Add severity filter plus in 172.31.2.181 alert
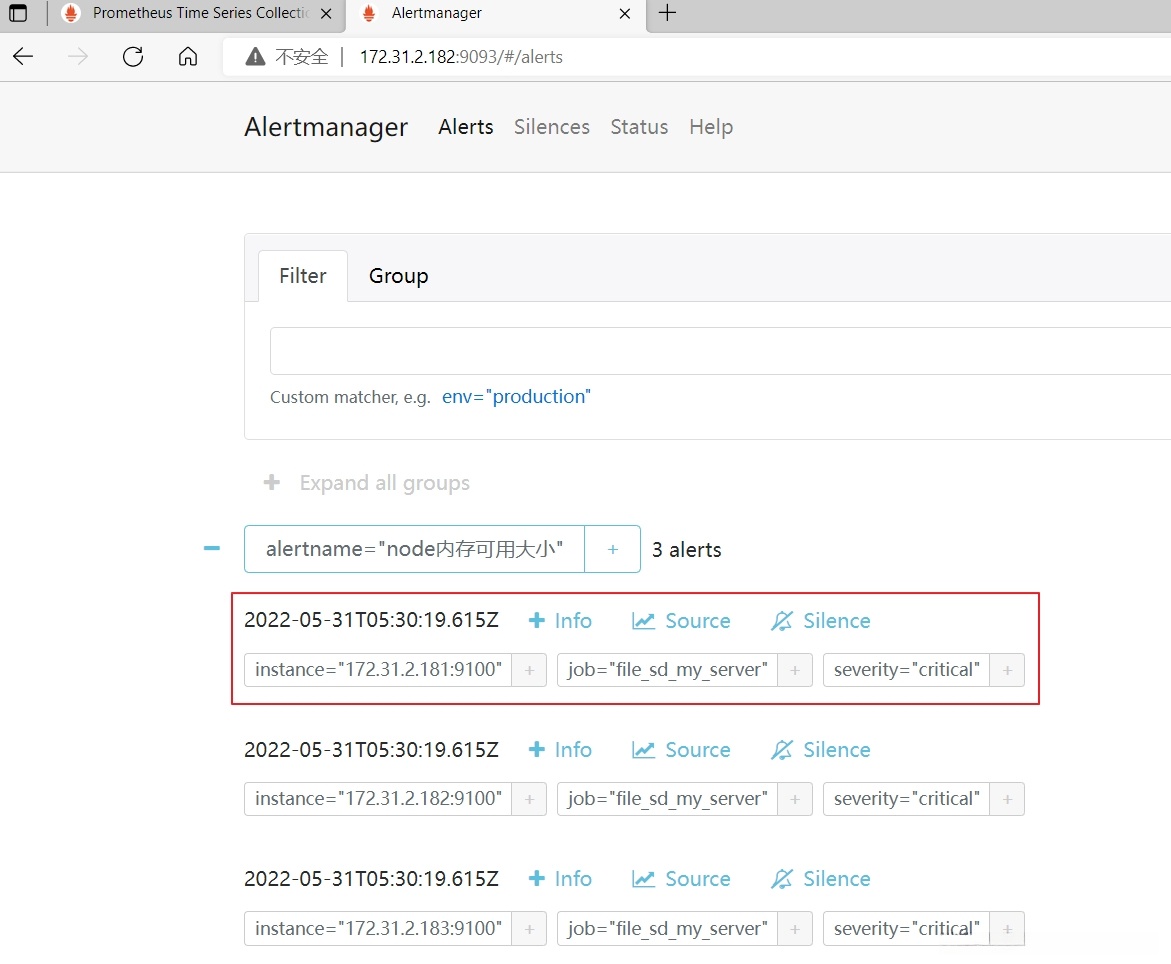This screenshot has height=964, width=1171. (x=1007, y=670)
